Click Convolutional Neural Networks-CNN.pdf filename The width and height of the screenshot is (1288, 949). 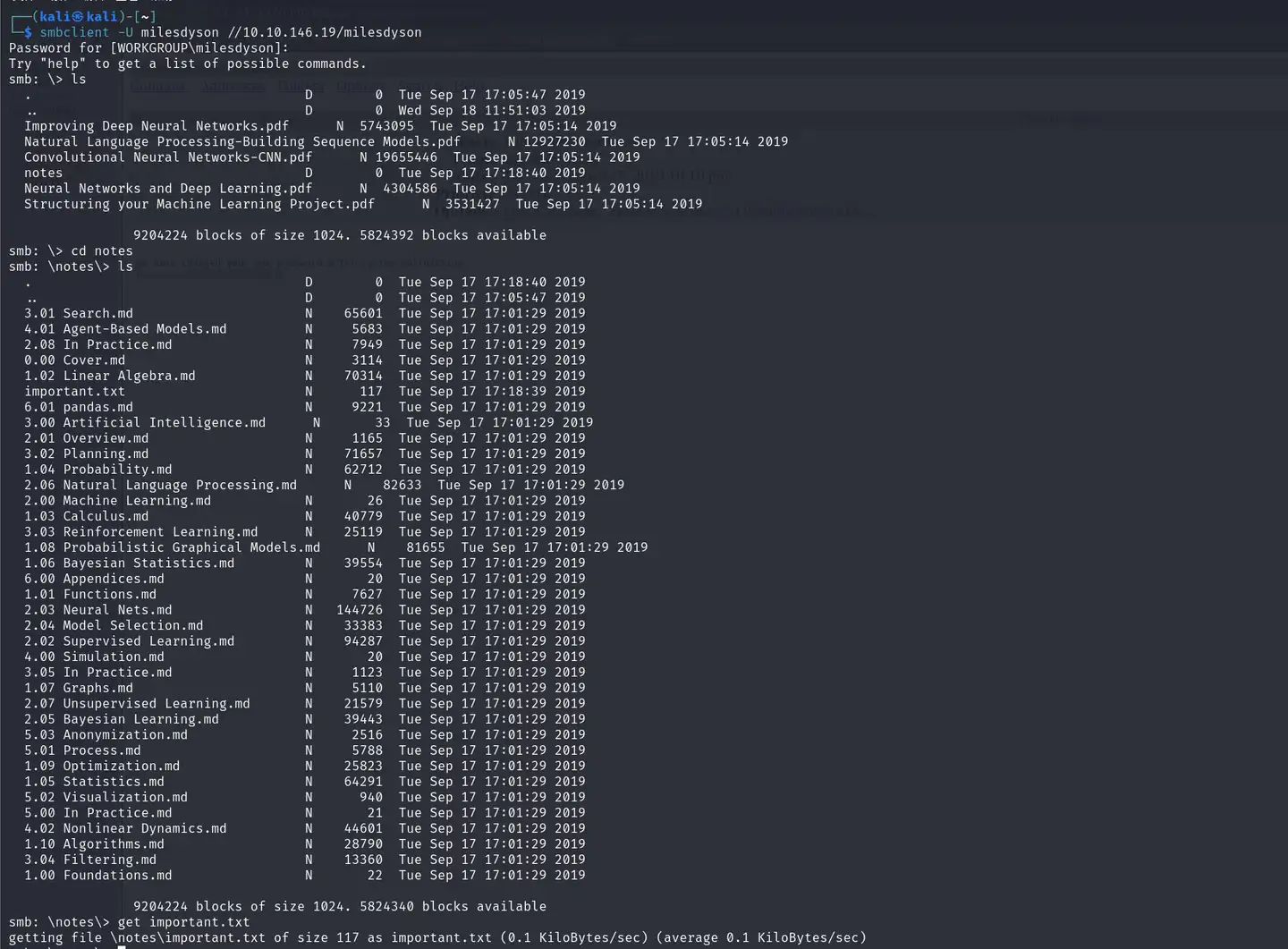tap(168, 157)
